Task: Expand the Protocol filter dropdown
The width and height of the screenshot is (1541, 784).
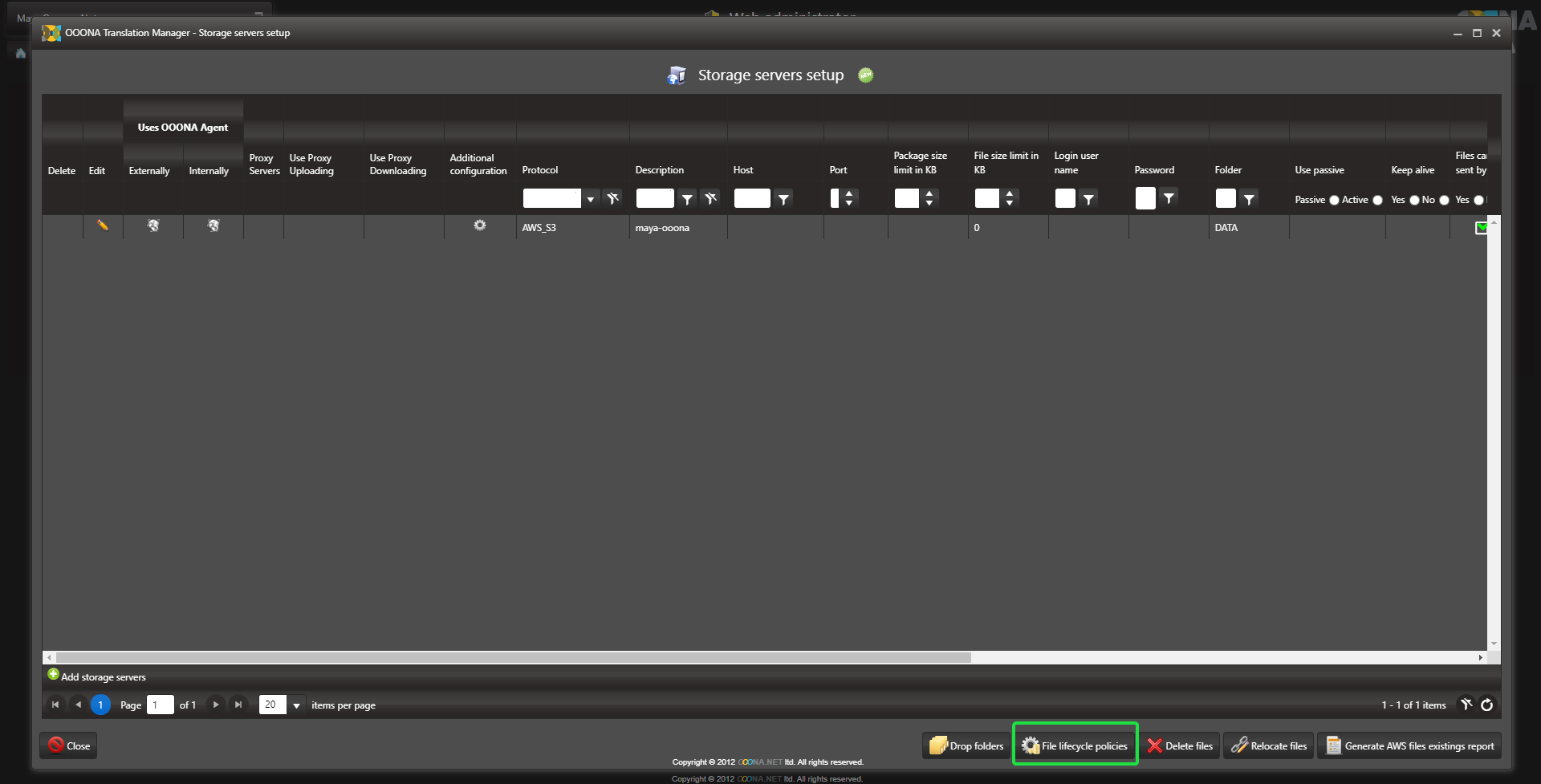Action: point(591,199)
